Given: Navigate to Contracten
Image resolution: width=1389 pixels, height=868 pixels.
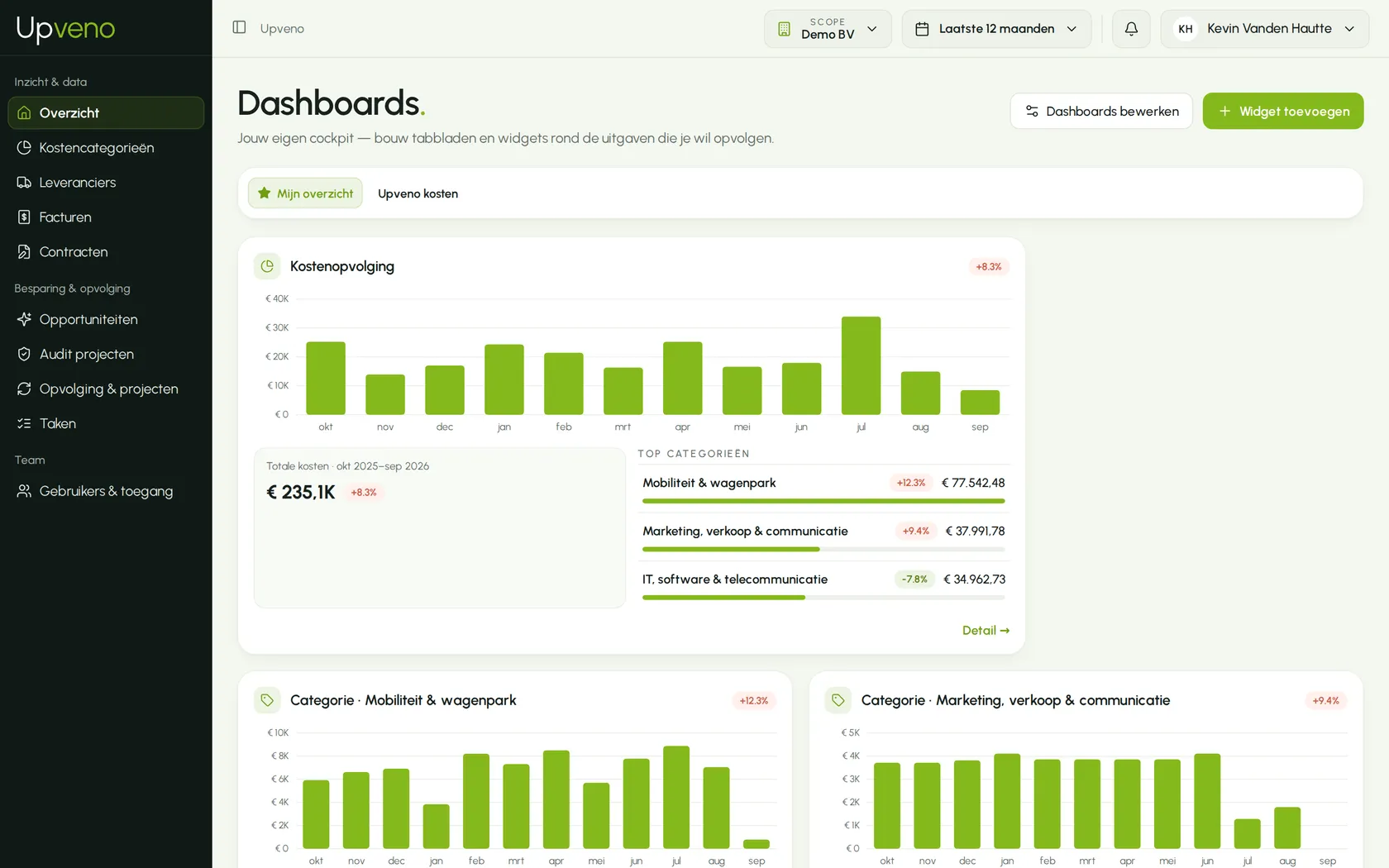Looking at the screenshot, I should point(106,252).
